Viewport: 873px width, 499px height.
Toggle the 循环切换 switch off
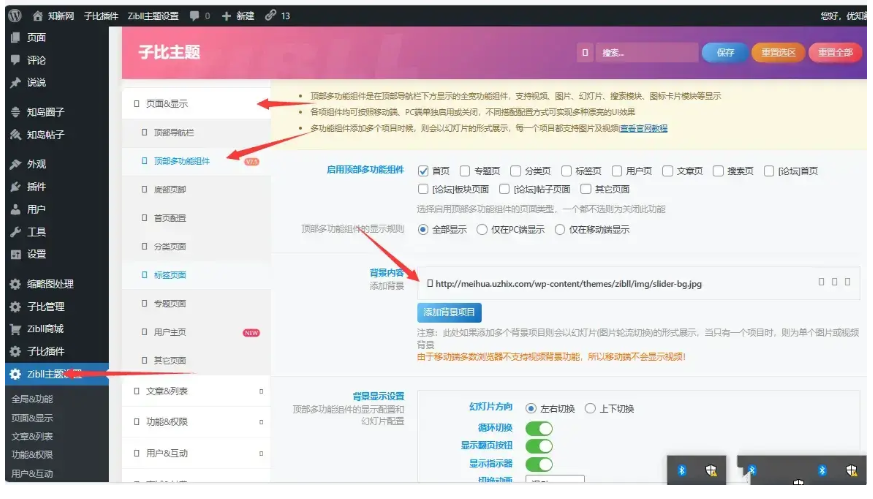click(538, 428)
